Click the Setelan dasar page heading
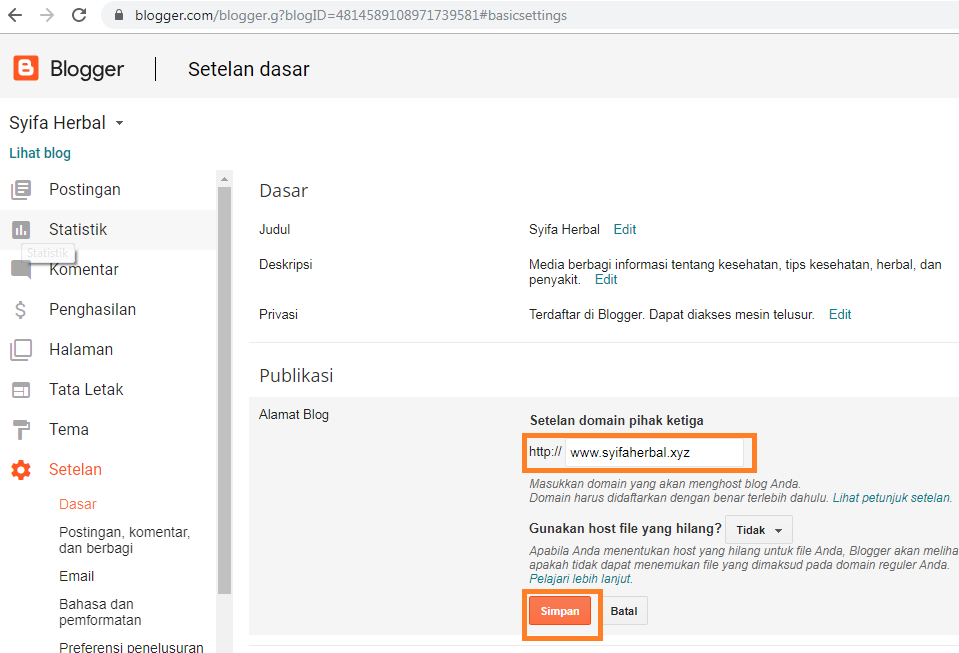This screenshot has width=959, height=653. 249,69
